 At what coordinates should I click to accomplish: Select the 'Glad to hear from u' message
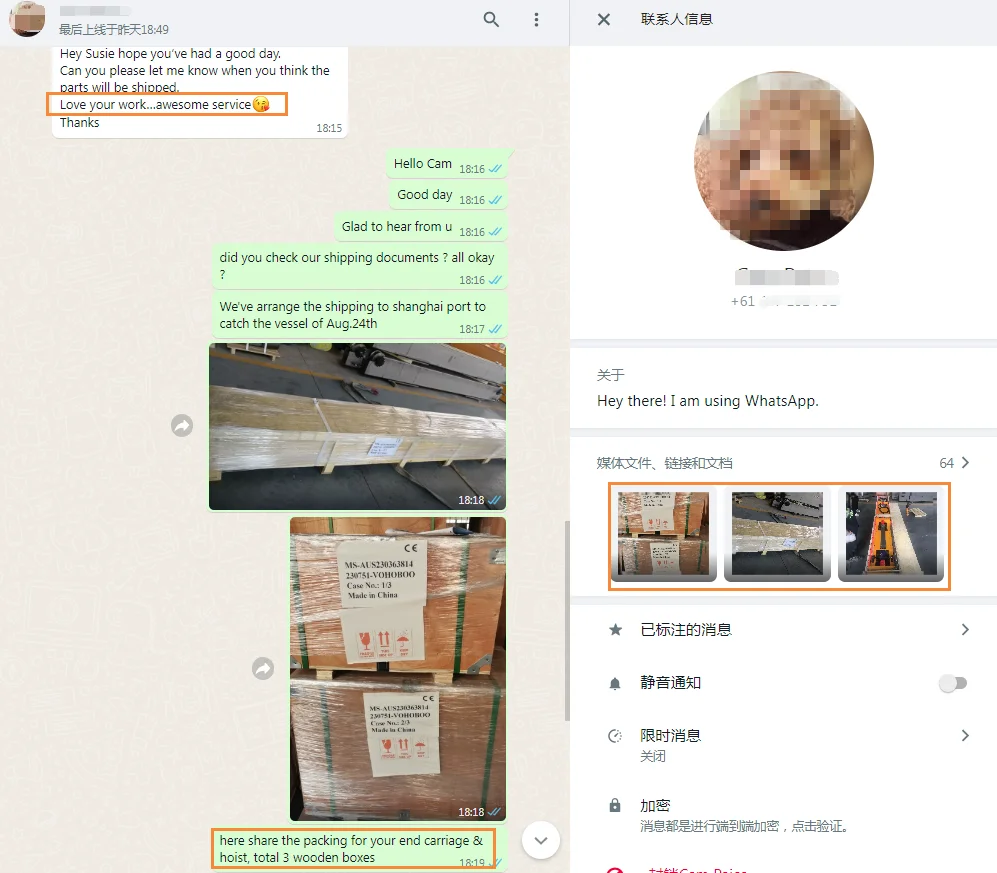[x=421, y=228]
